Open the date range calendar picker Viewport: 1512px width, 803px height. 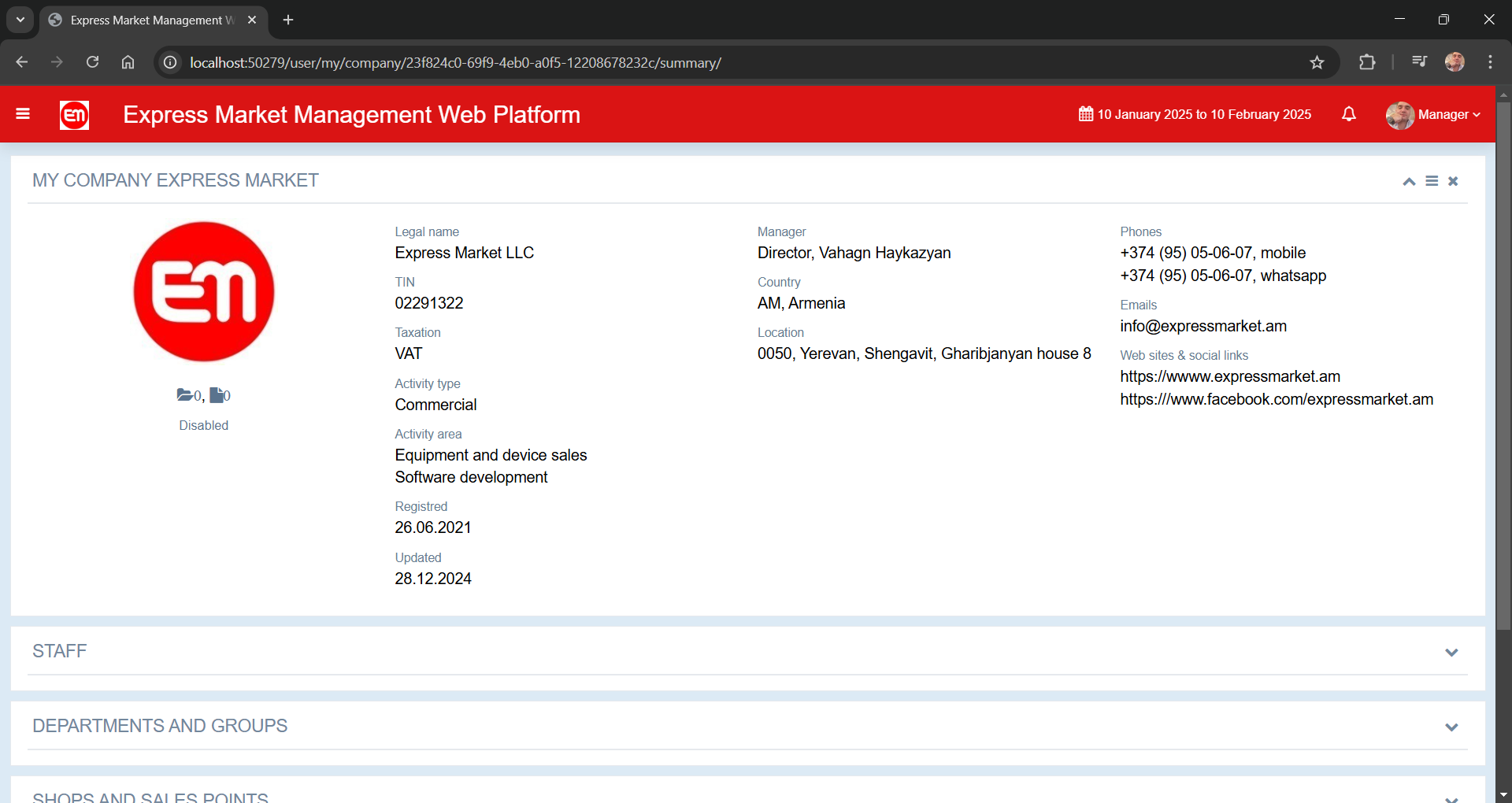1195,114
